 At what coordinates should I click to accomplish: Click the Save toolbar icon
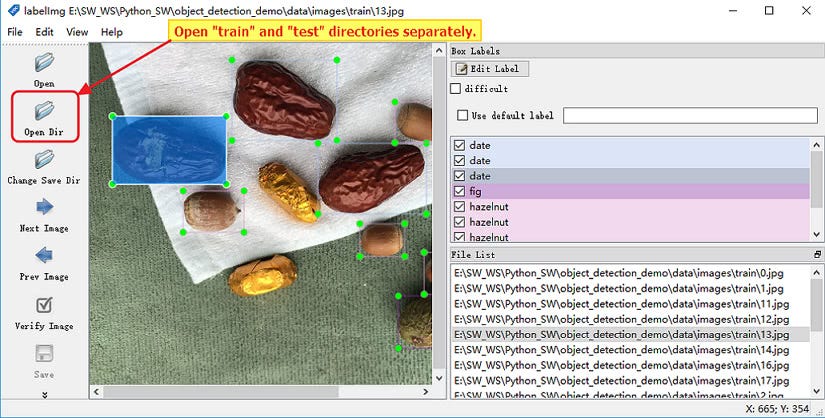click(44, 353)
